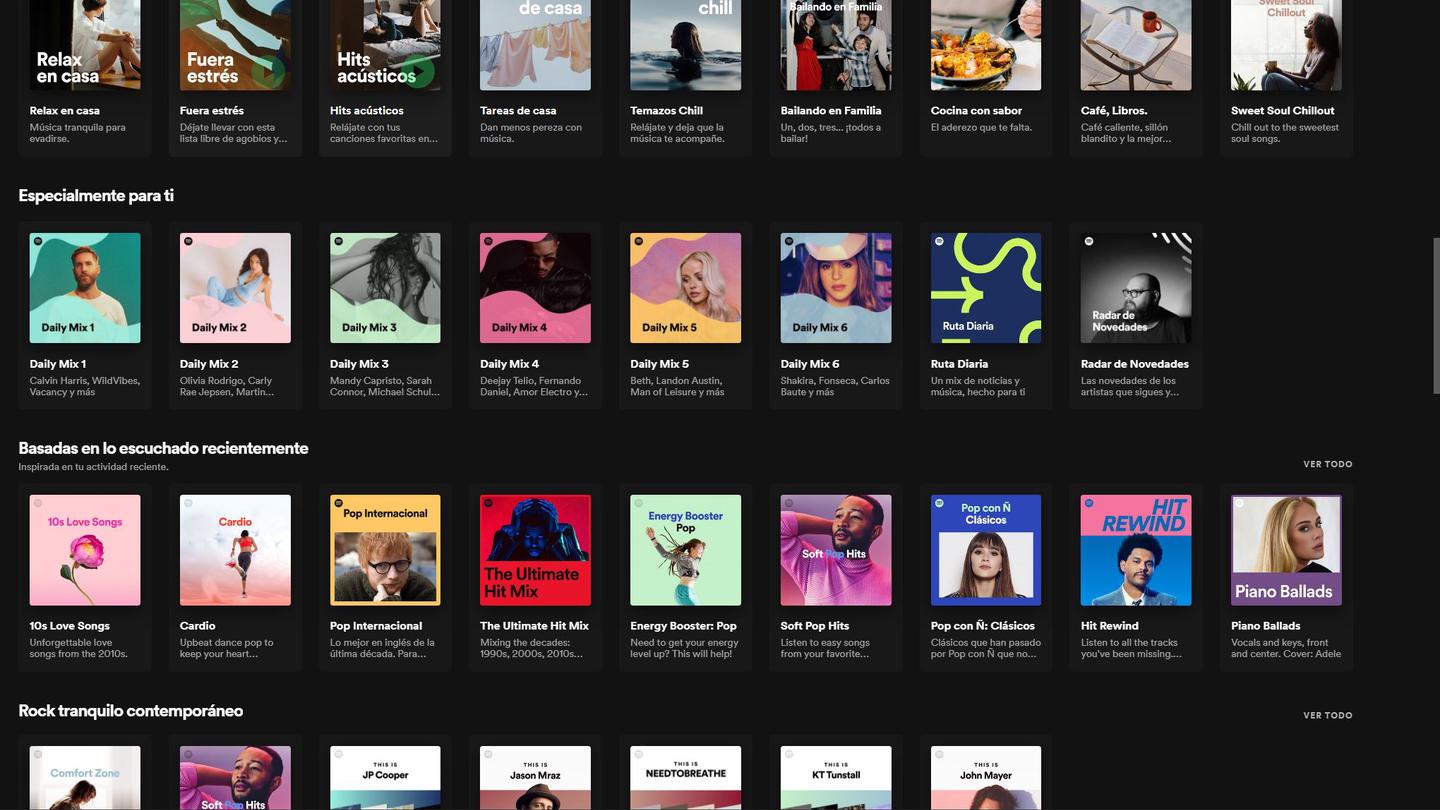
Task: Open the Piano Ballads cover with Adele
Action: click(x=1285, y=550)
